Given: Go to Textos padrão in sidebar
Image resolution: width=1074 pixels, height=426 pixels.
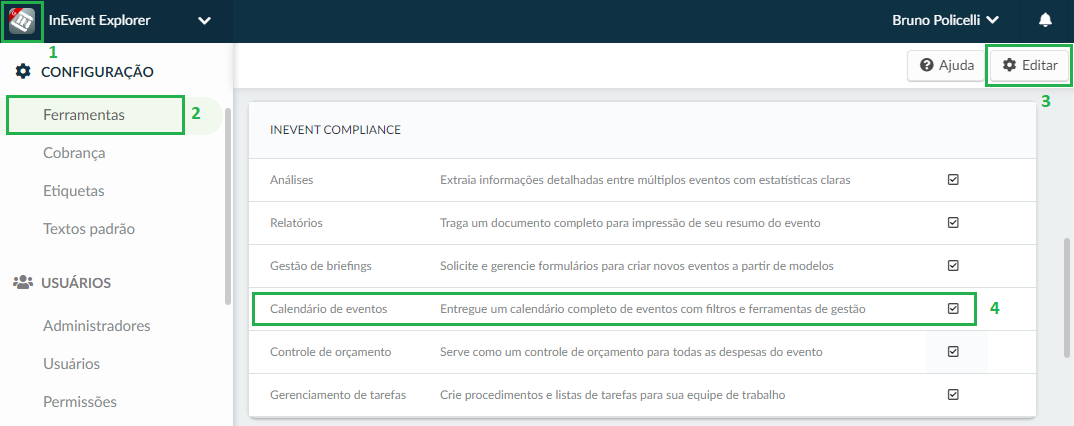Looking at the screenshot, I should (x=89, y=229).
